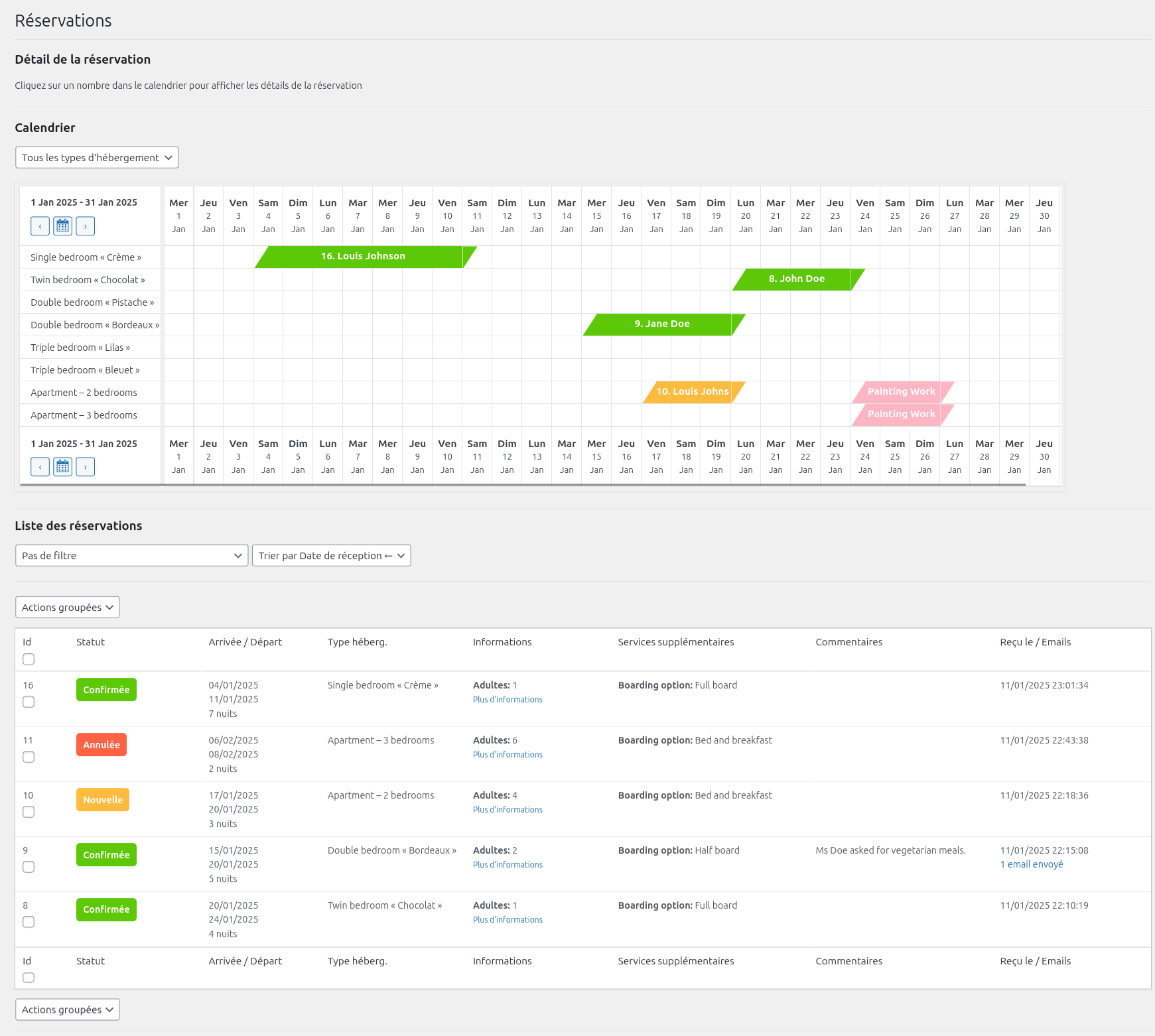The width and height of the screenshot is (1155, 1036).
Task: Show more information for reservation 10
Action: tap(508, 810)
